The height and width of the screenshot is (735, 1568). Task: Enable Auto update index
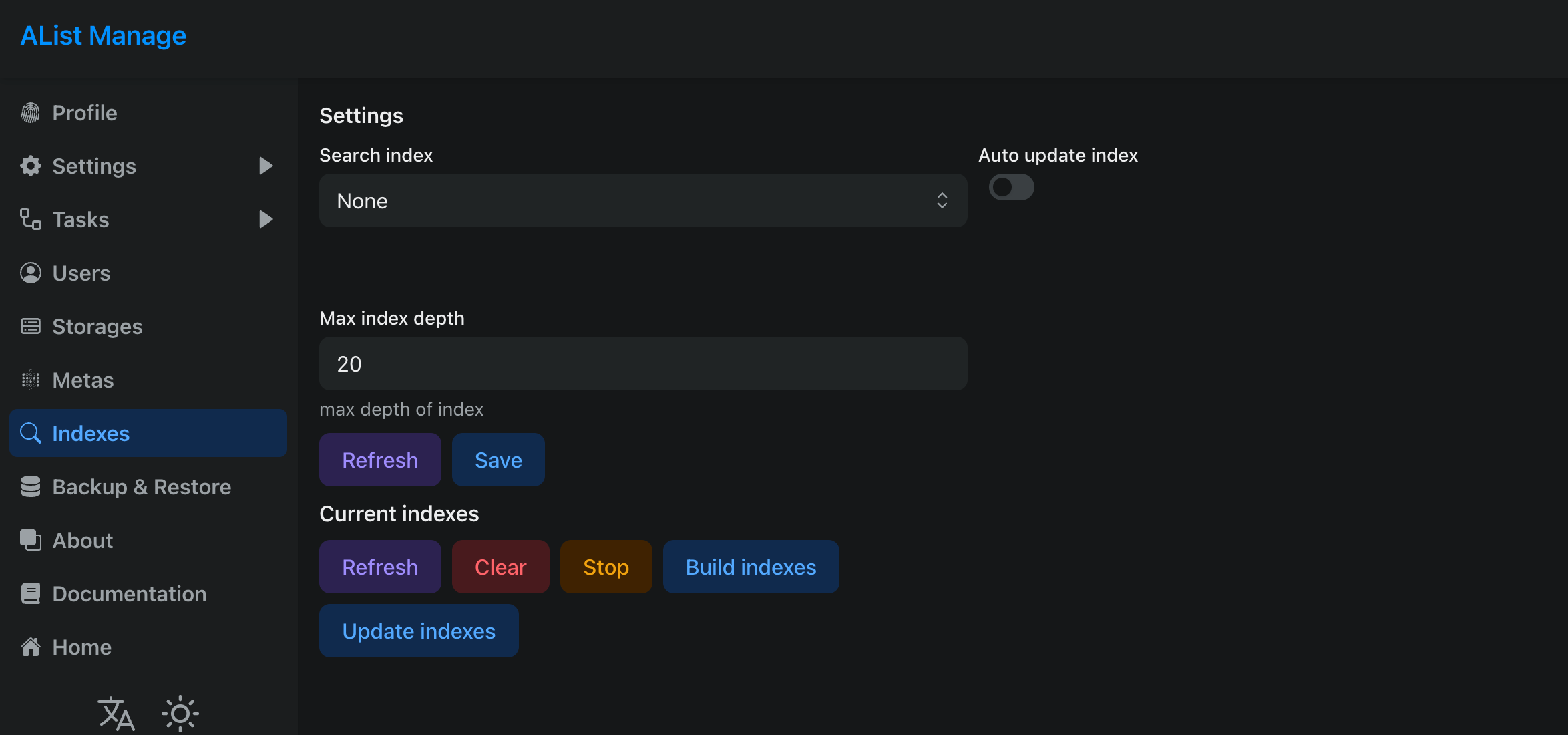pos(1011,187)
